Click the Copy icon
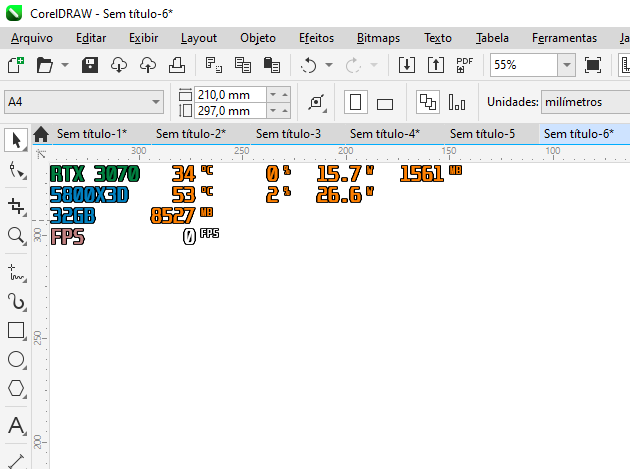The width and height of the screenshot is (630, 469). (243, 65)
